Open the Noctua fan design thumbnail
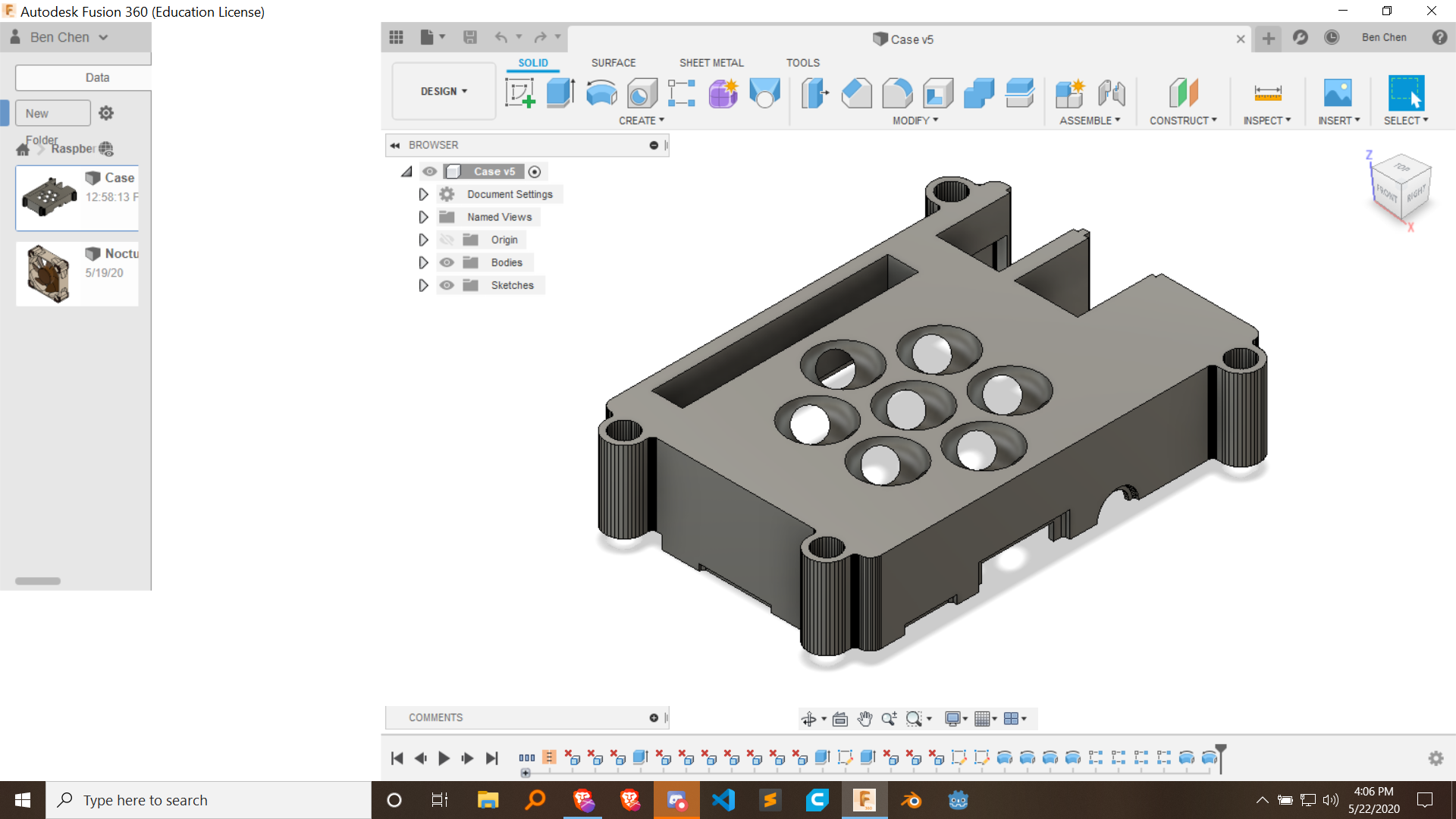 [49, 273]
